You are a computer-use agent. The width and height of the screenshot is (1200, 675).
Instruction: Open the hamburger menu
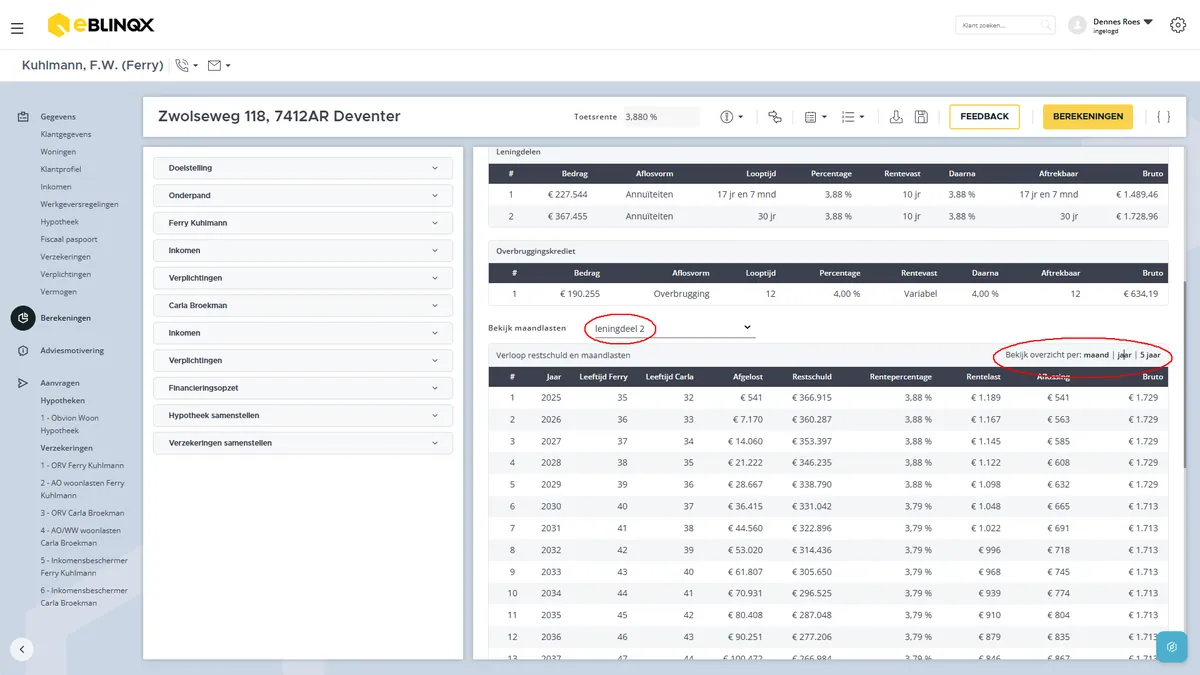[17, 29]
